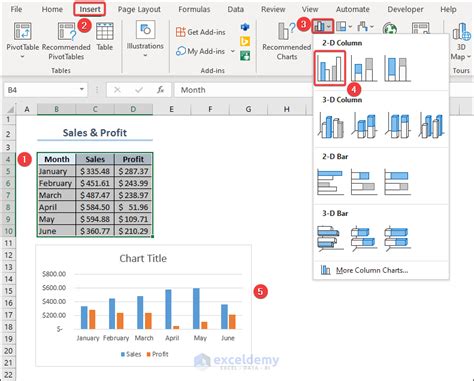Select 2-D Clustered Column chart
474x381 pixels.
click(330, 68)
